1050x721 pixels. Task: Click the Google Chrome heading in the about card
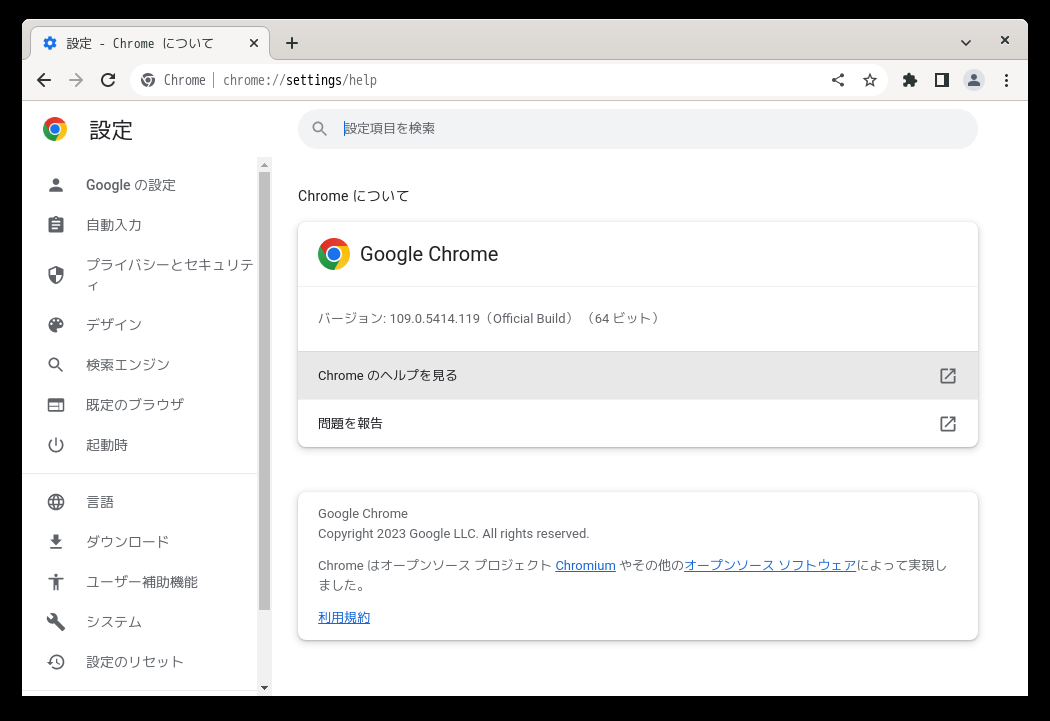pos(429,254)
